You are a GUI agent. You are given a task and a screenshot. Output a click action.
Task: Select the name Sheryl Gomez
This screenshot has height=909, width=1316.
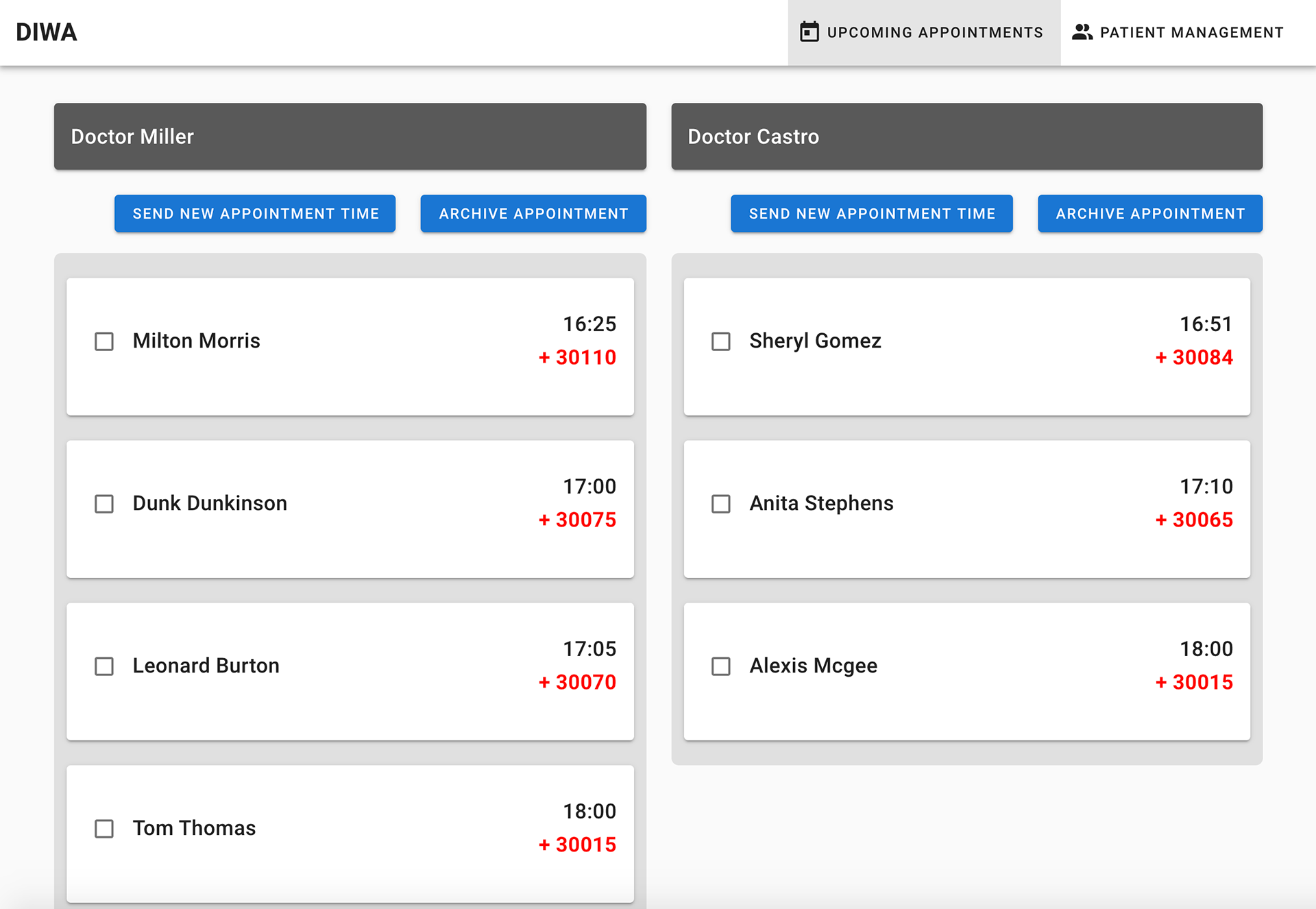816,341
